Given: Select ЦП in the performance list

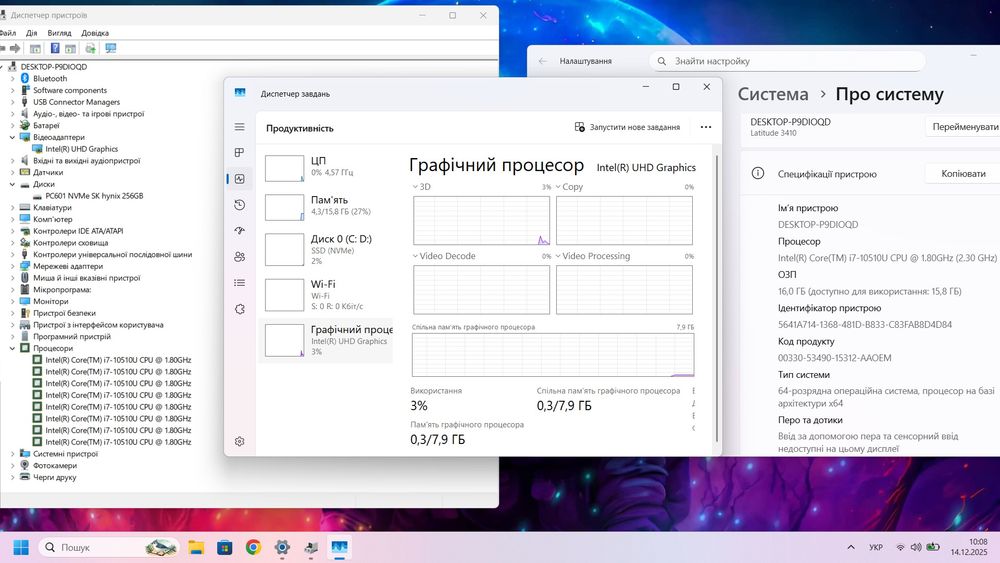Looking at the screenshot, I should (x=326, y=168).
